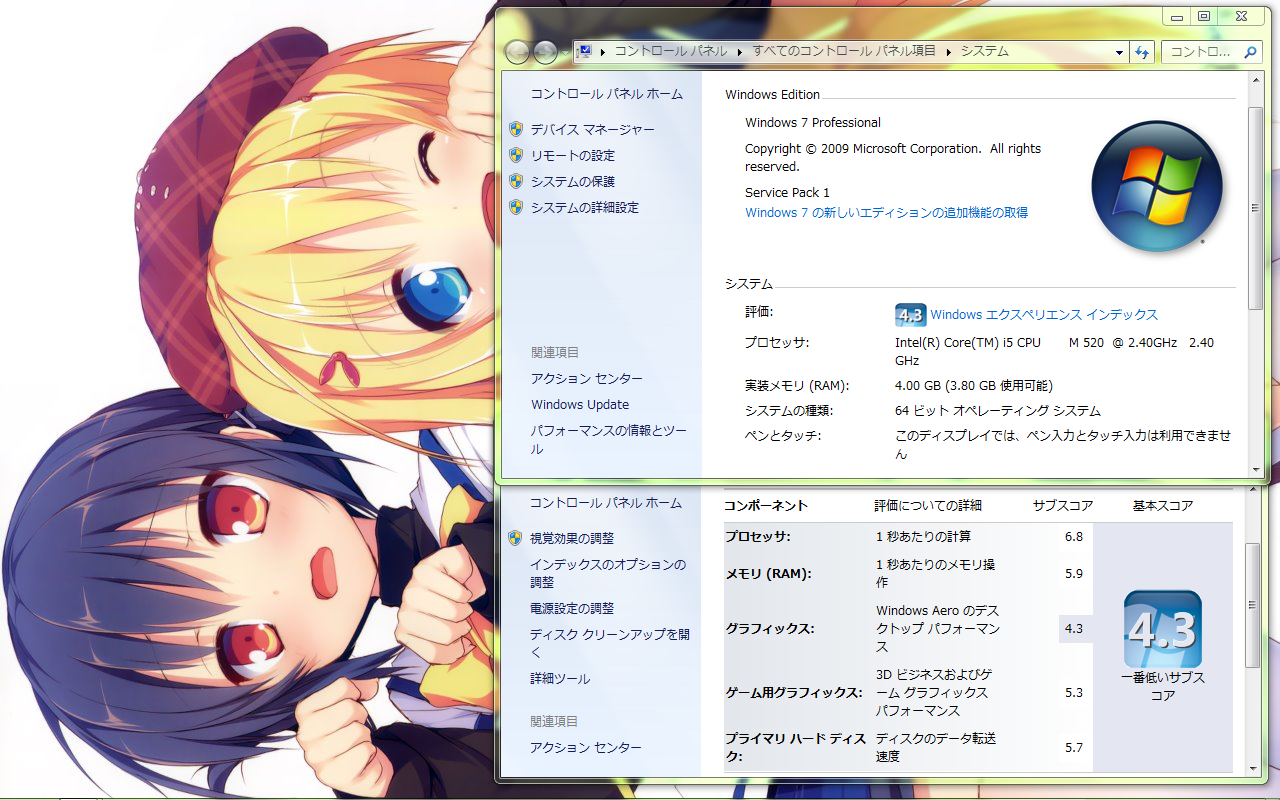The height and width of the screenshot is (800, 1280).
Task: Click the shield icon next to リモートの設定
Action: tap(516, 155)
